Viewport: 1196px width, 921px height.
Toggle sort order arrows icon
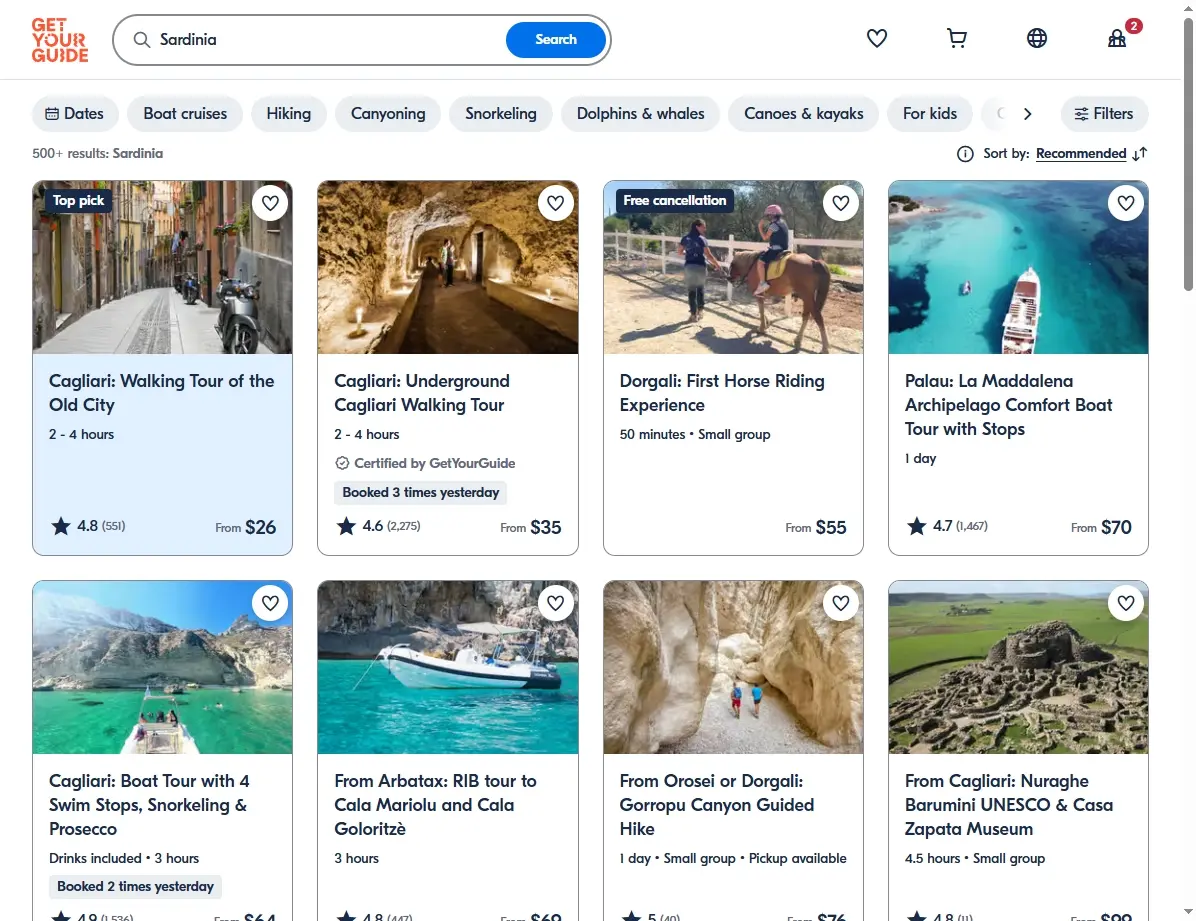point(1140,154)
